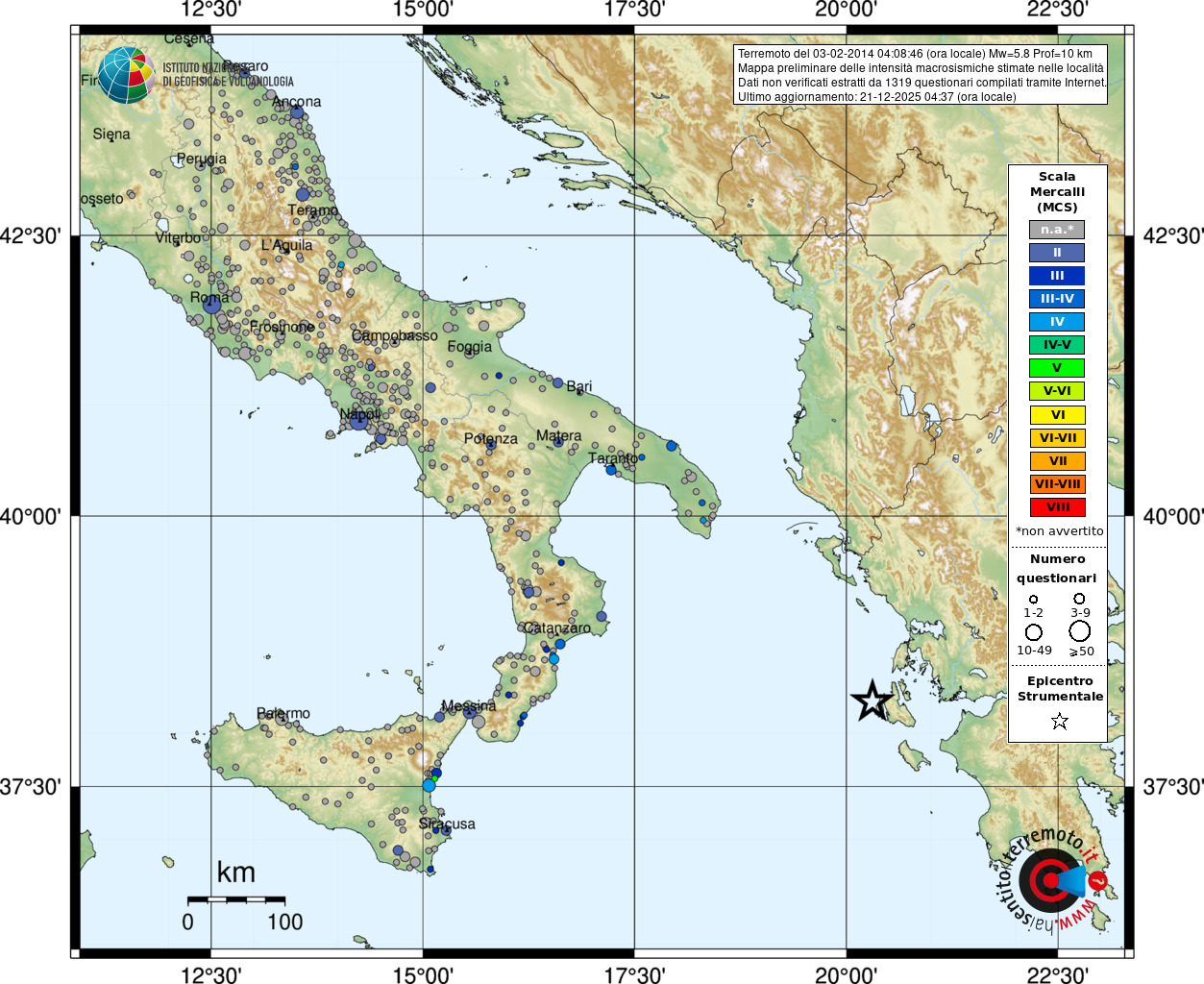Click the 3-9 questionnaires circle symbol
Screen dimensions: 1204x984
pyautogui.click(x=1079, y=598)
